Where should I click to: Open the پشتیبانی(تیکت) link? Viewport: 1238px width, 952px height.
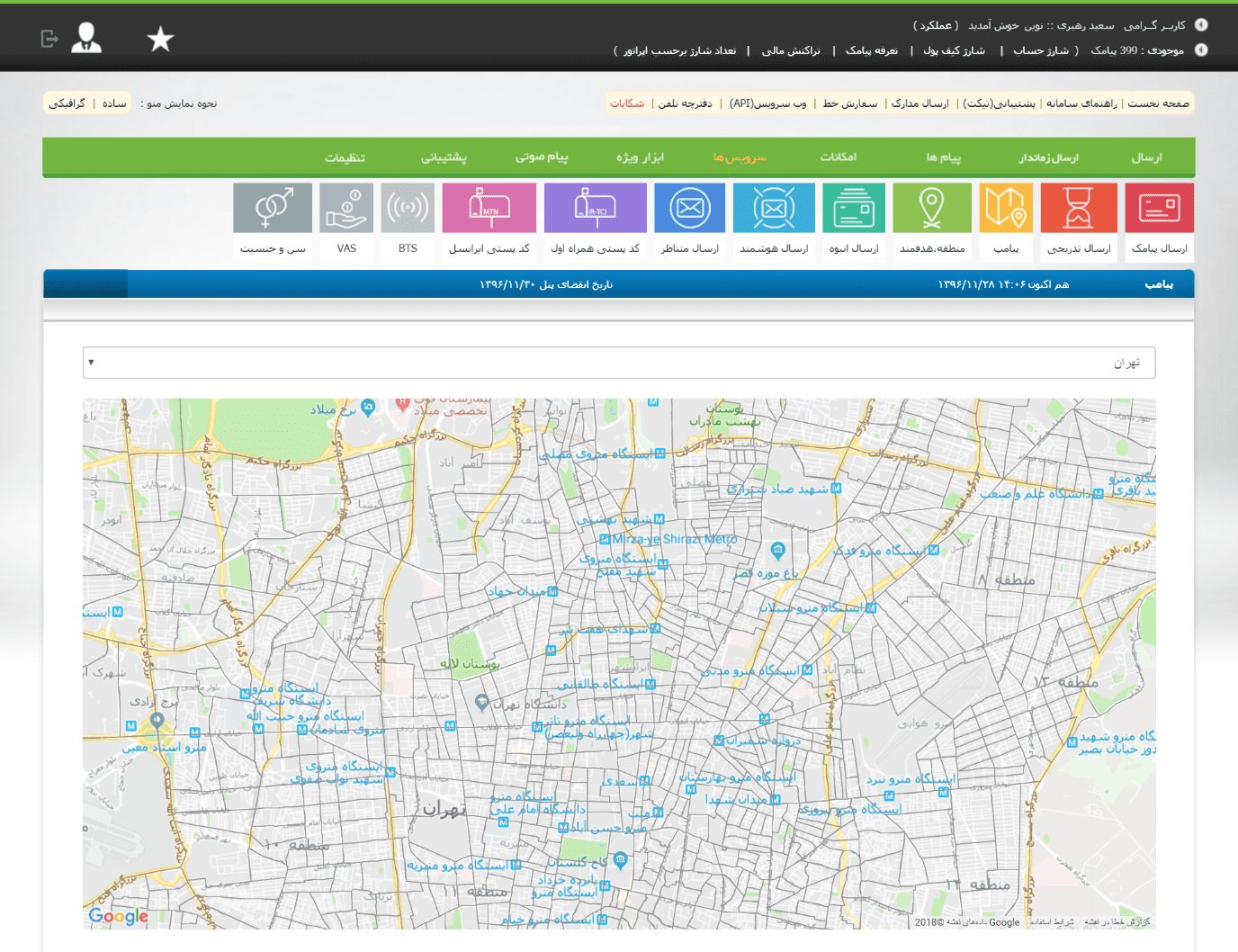(x=999, y=103)
